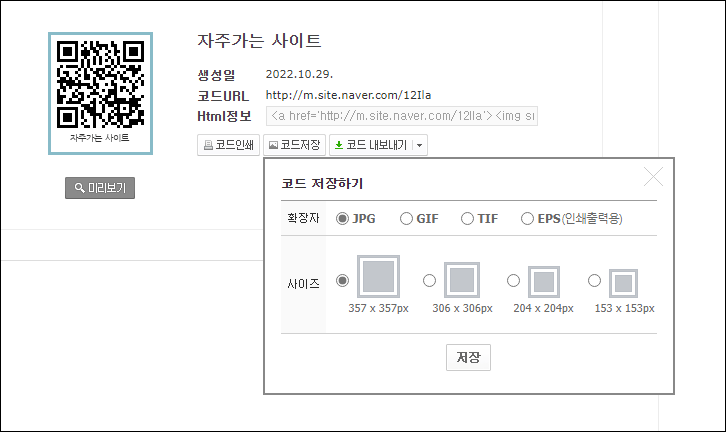Image resolution: width=726 pixels, height=432 pixels.
Task: Click the creation date 2022.10.29.
Action: (x=299, y=74)
